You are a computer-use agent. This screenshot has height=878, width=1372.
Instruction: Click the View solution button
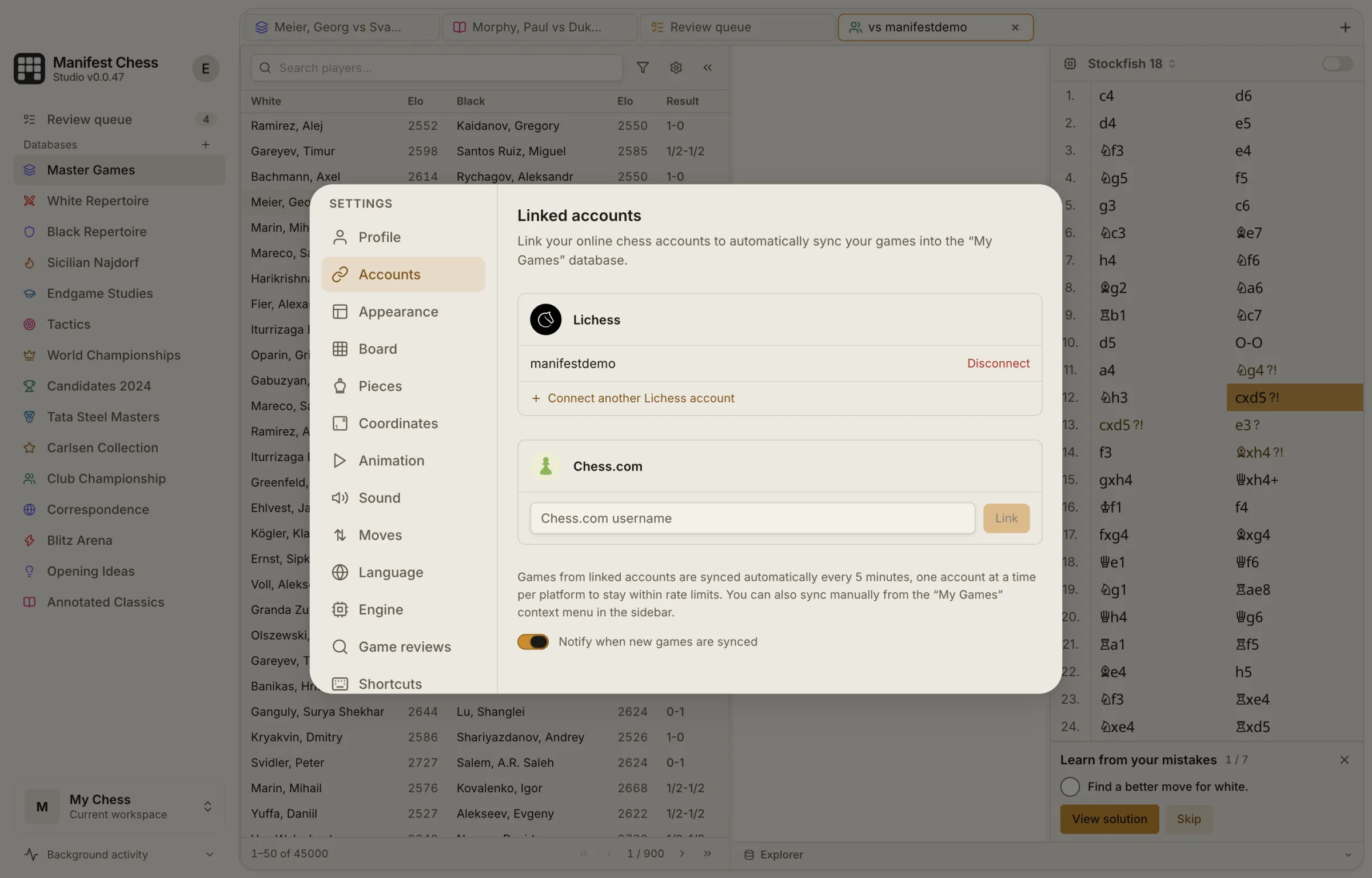[x=1109, y=819]
